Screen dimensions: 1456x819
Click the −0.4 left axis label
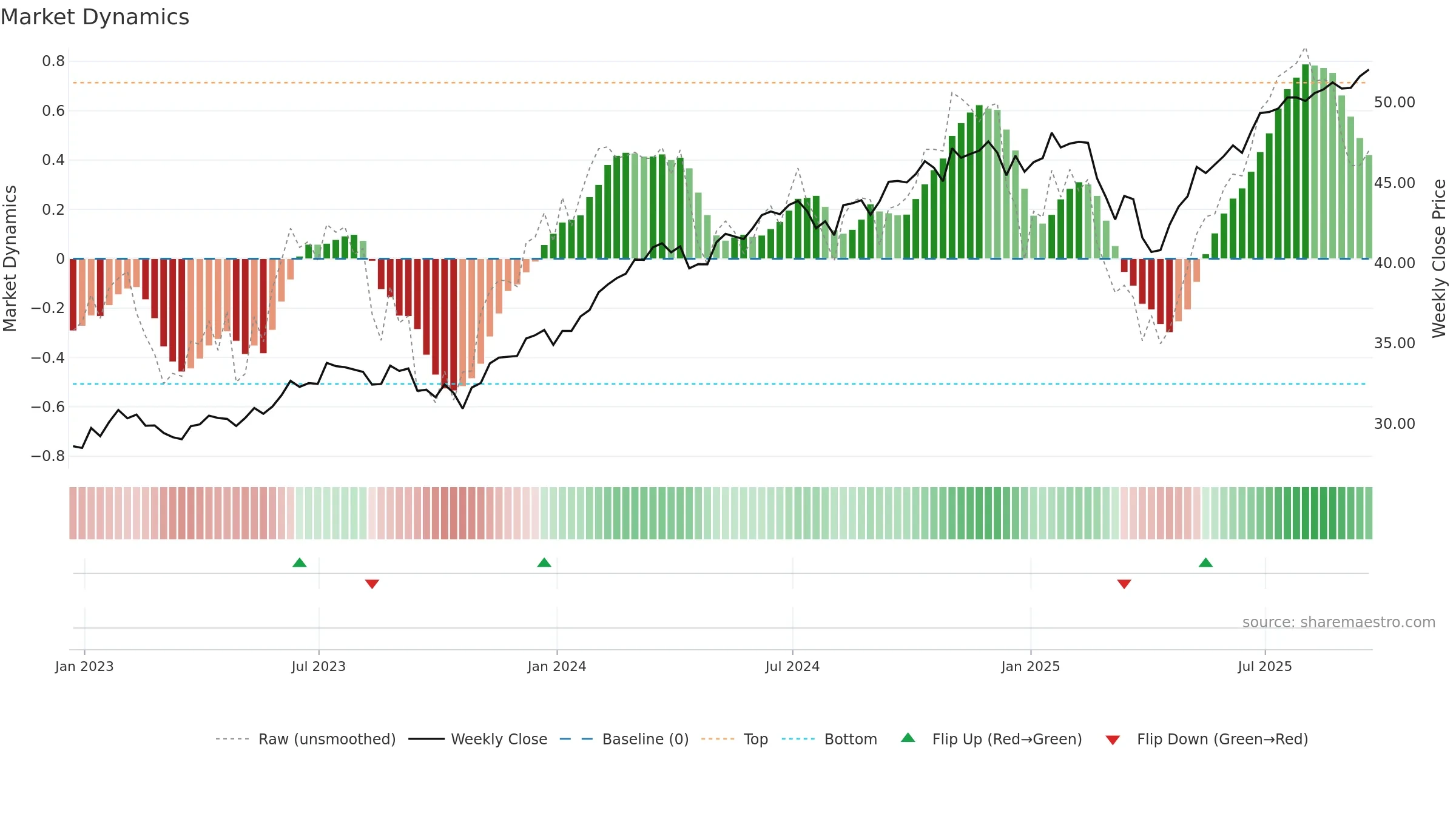point(48,357)
